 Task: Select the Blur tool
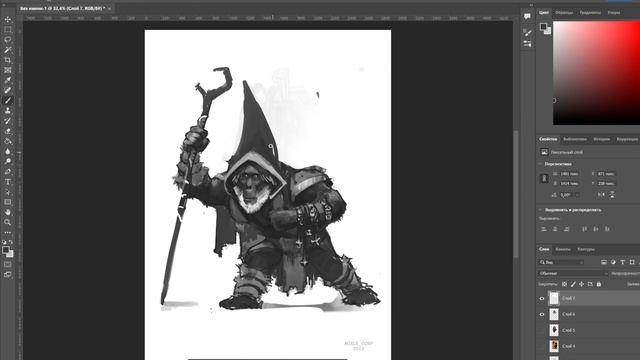click(x=8, y=151)
